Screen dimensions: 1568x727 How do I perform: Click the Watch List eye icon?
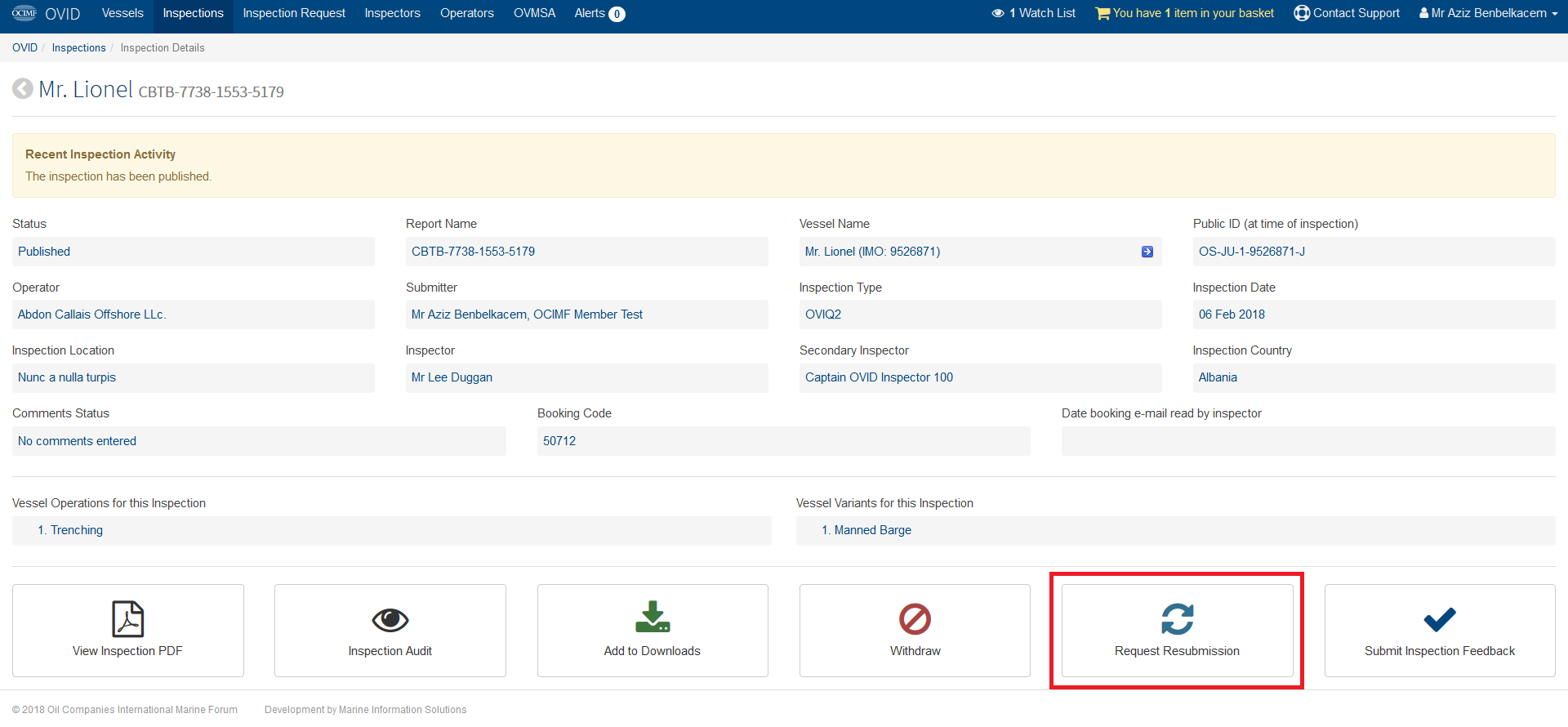(x=998, y=13)
